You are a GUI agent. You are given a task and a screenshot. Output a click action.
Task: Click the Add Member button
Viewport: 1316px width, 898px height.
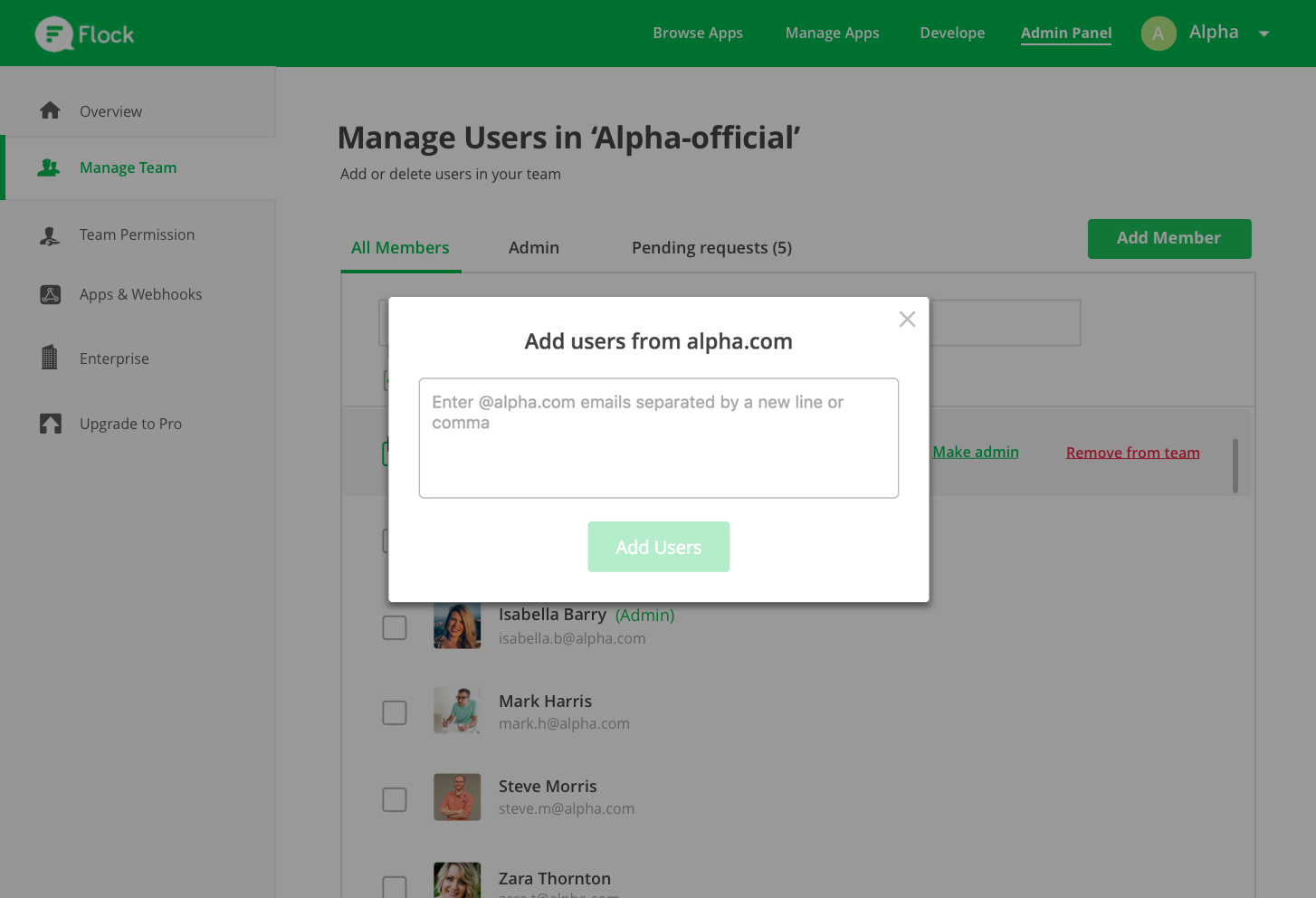[1169, 239]
